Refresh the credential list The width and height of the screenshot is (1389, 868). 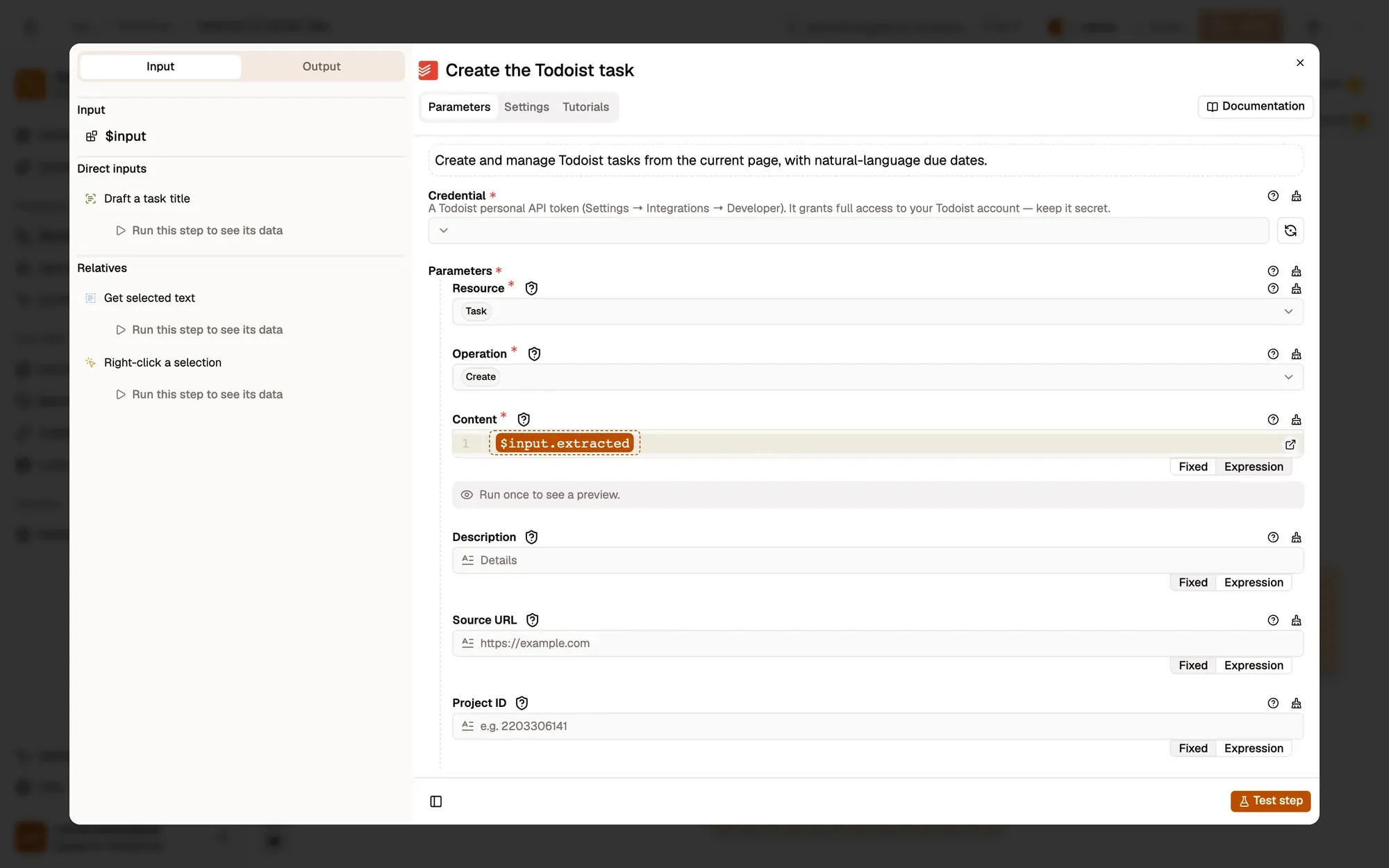(x=1290, y=231)
